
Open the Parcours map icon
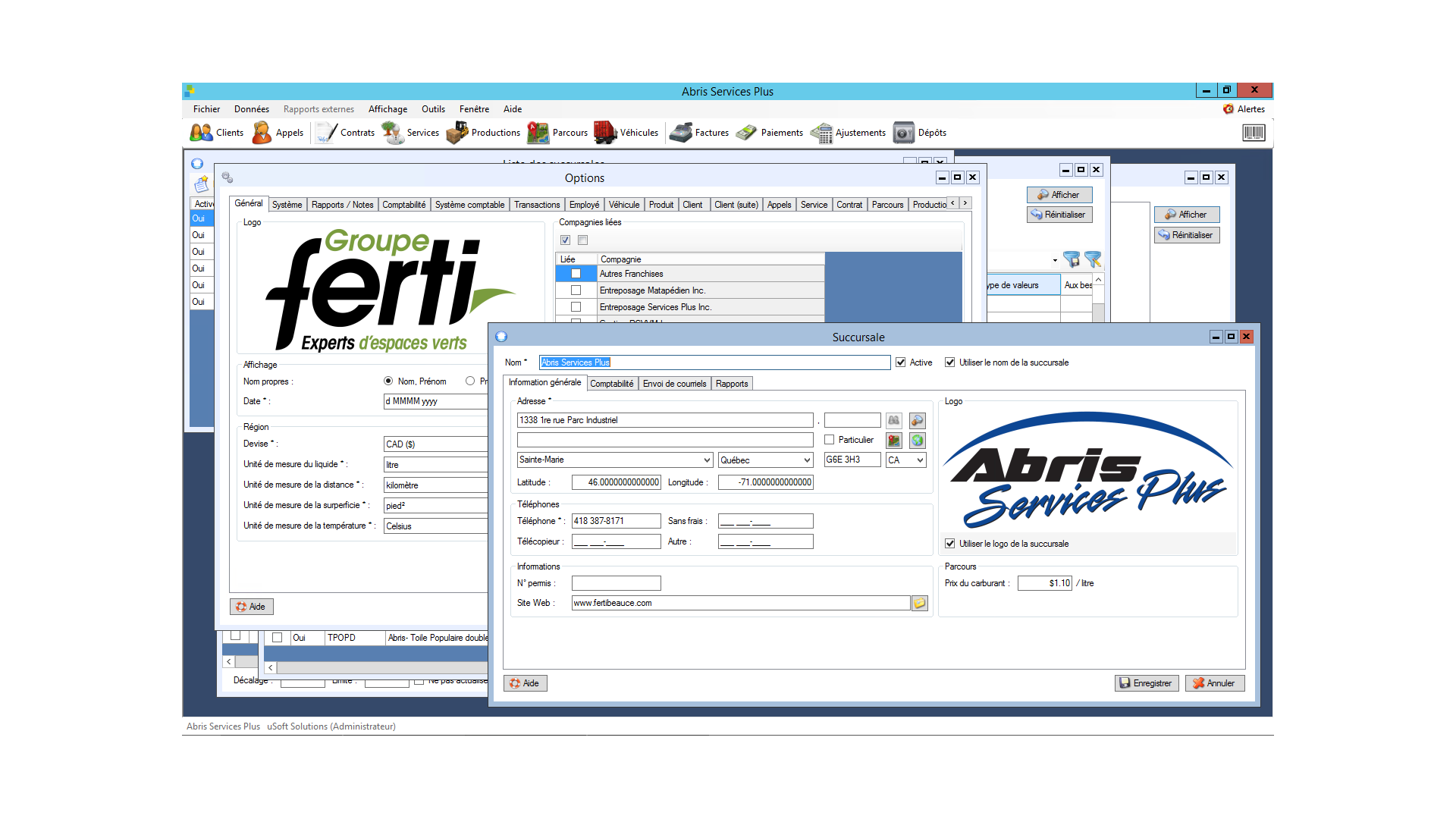(557, 133)
